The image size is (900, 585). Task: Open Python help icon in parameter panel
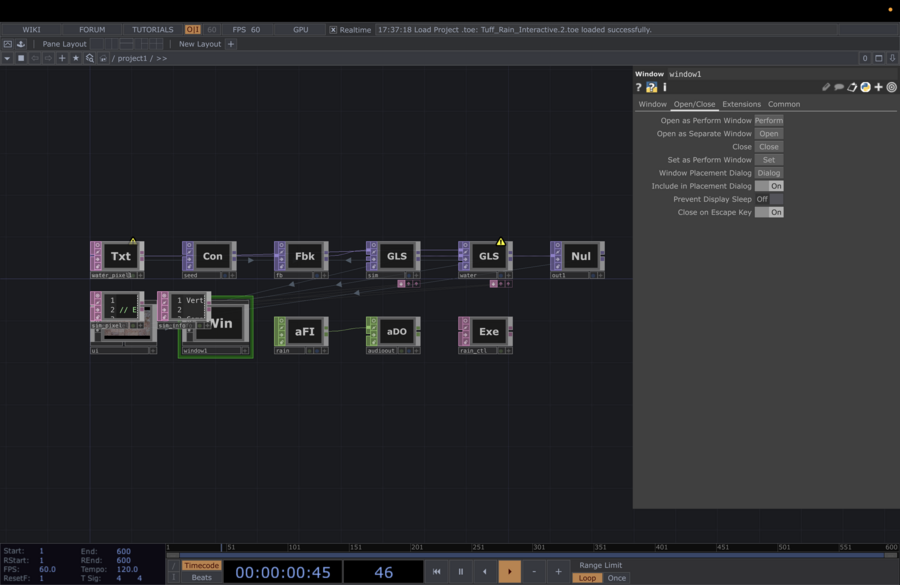coord(651,87)
